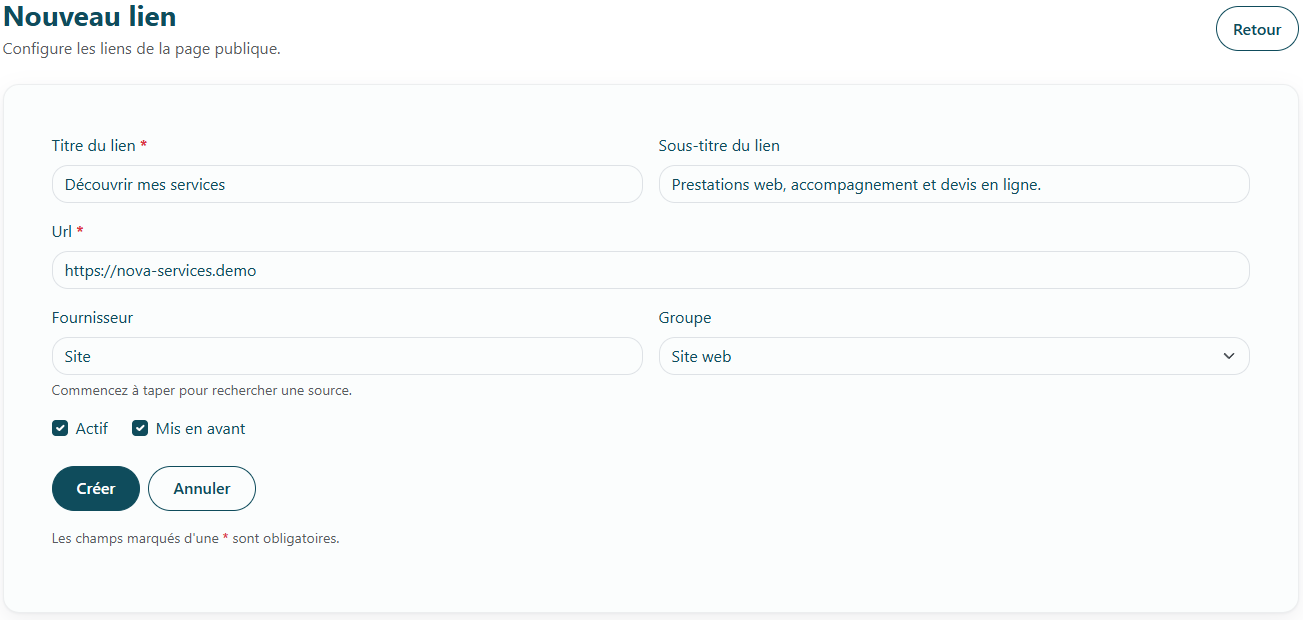Viewport: 1303px width, 620px height.
Task: Click the 'Actif' checkbox label text
Action: click(x=92, y=429)
